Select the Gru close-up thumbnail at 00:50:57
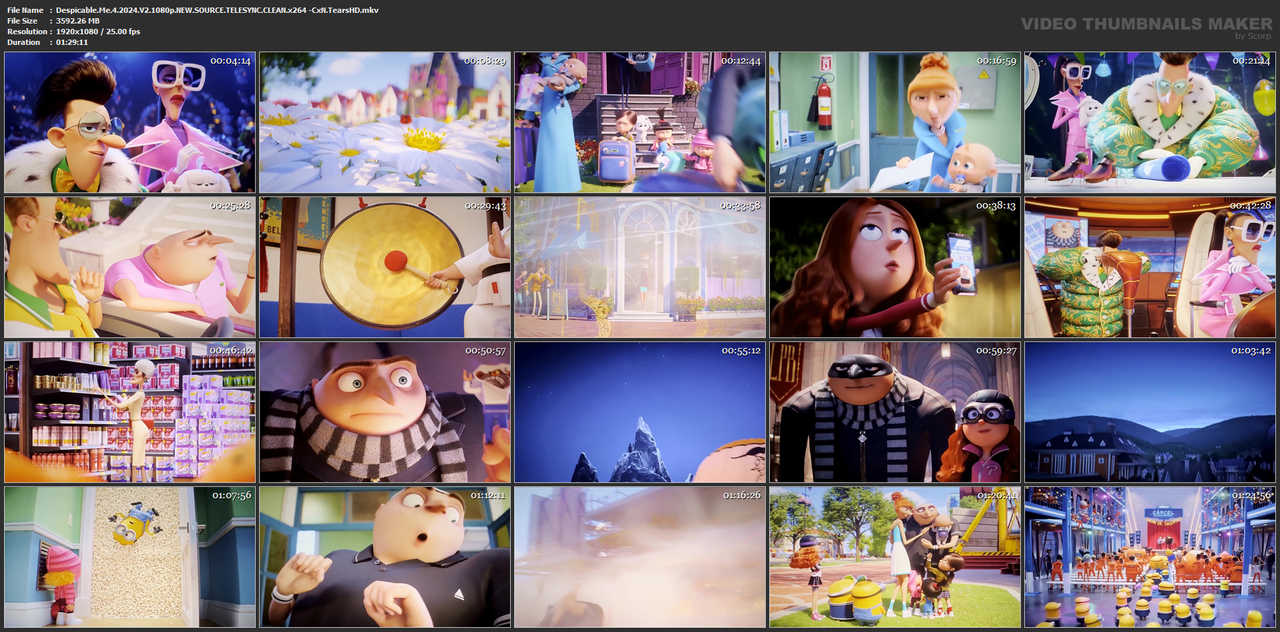1280x632 pixels. (385, 412)
